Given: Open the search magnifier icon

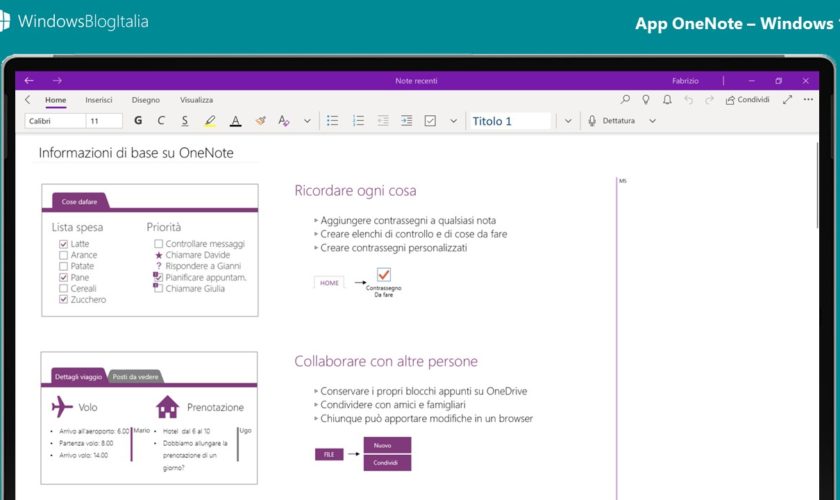Looking at the screenshot, I should click(626, 100).
